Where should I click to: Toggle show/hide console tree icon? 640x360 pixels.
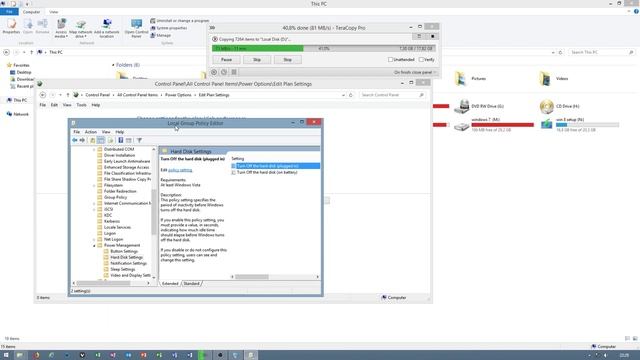pyautogui.click(x=101, y=140)
